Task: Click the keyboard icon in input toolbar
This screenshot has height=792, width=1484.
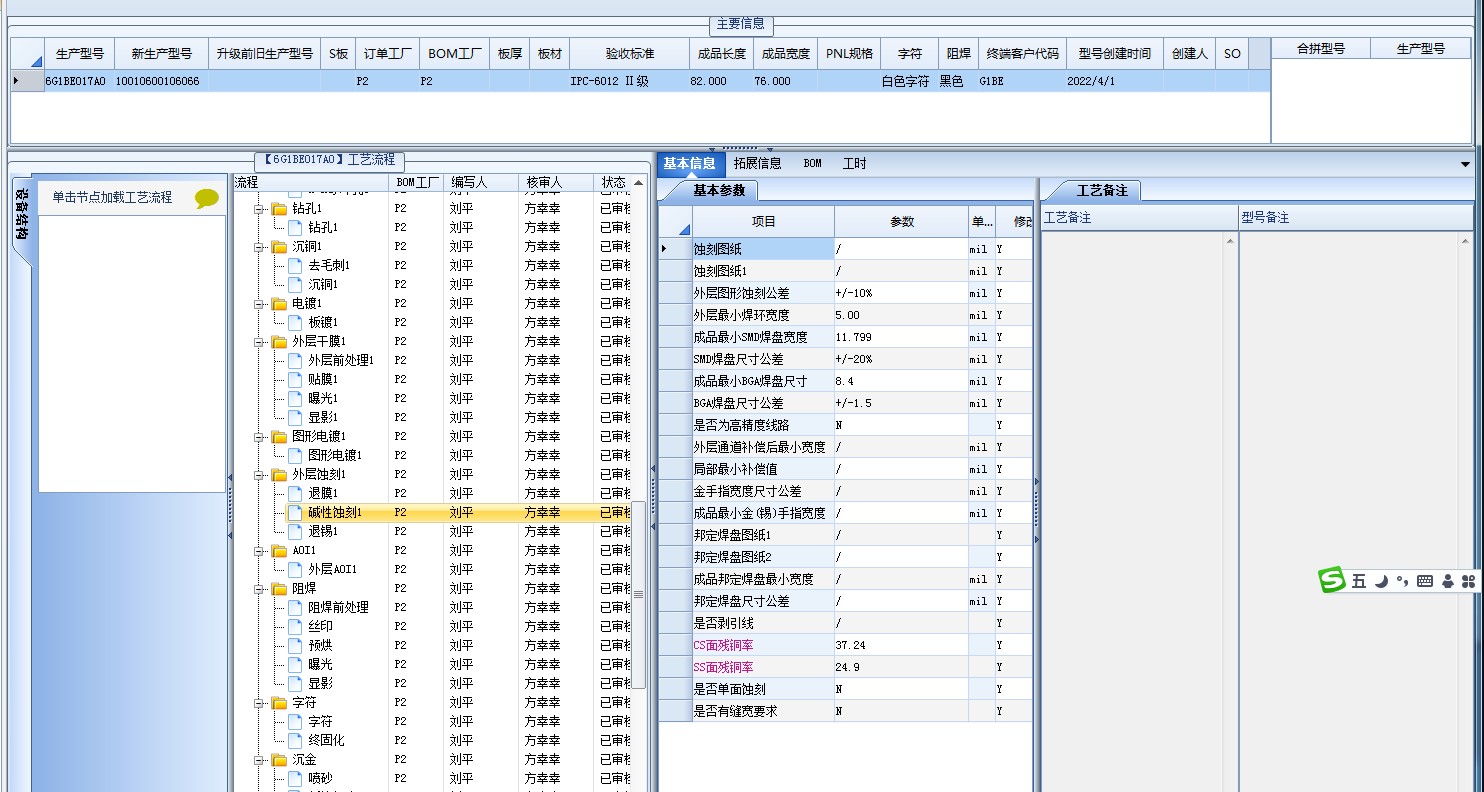Action: 1425,581
